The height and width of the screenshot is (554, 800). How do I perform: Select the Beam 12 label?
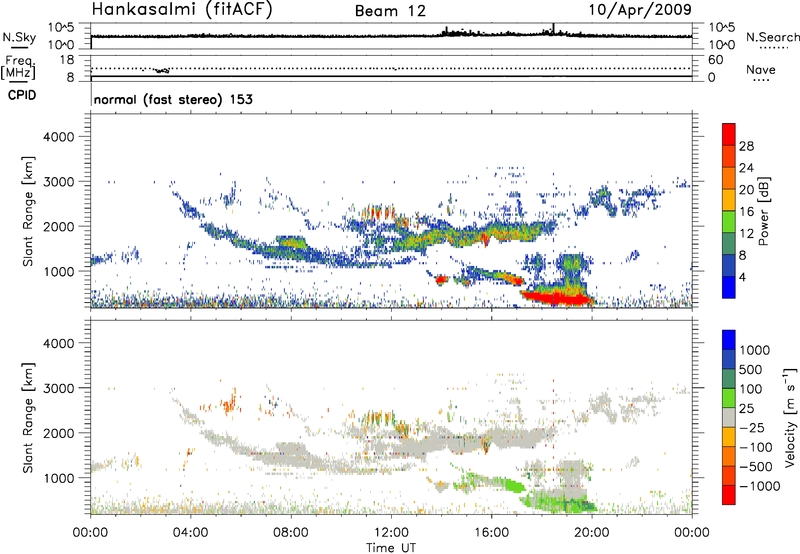click(390, 11)
